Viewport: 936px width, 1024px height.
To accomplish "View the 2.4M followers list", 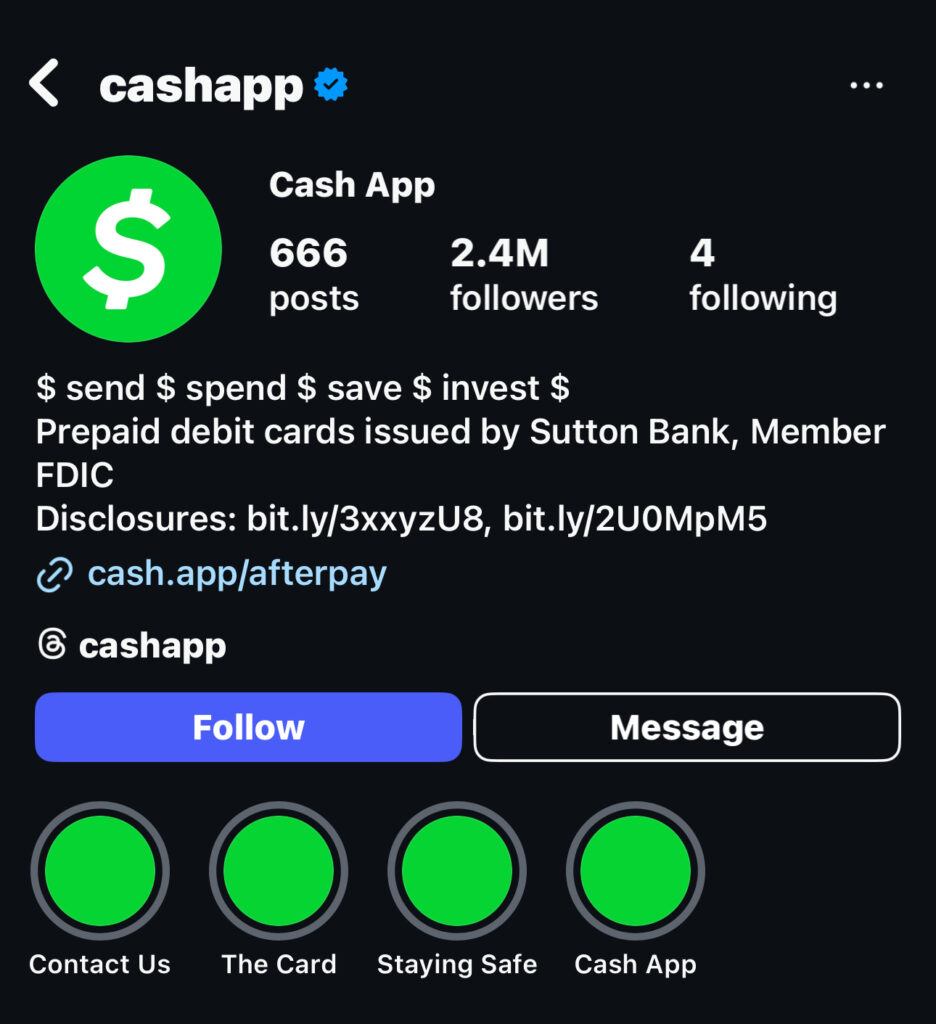I will (524, 274).
